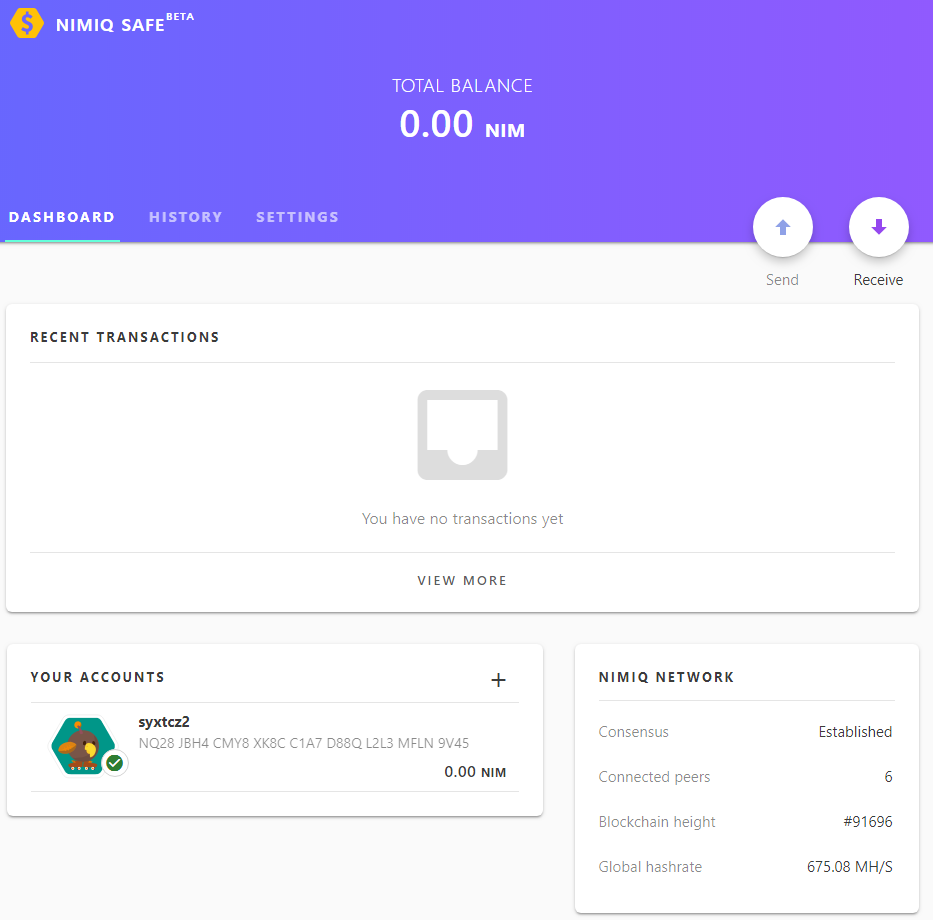
Task: Click the Consensus label
Action: 634,732
